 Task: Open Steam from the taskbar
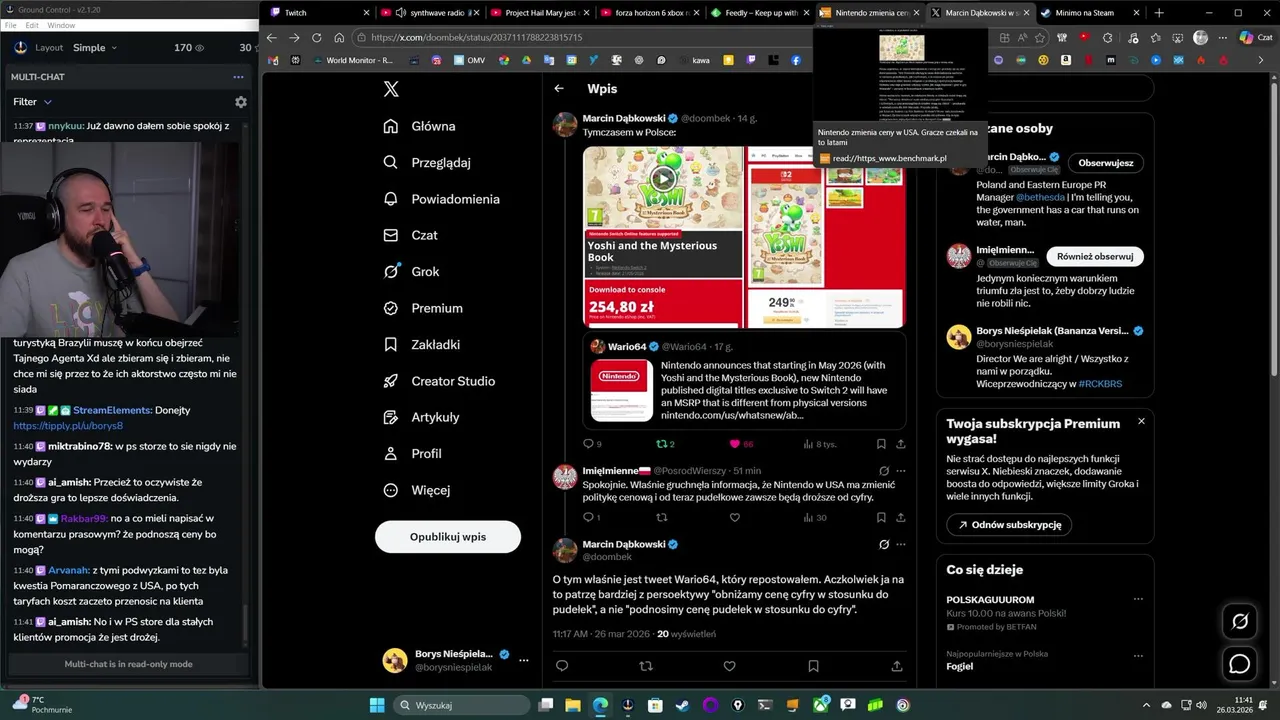(x=682, y=705)
